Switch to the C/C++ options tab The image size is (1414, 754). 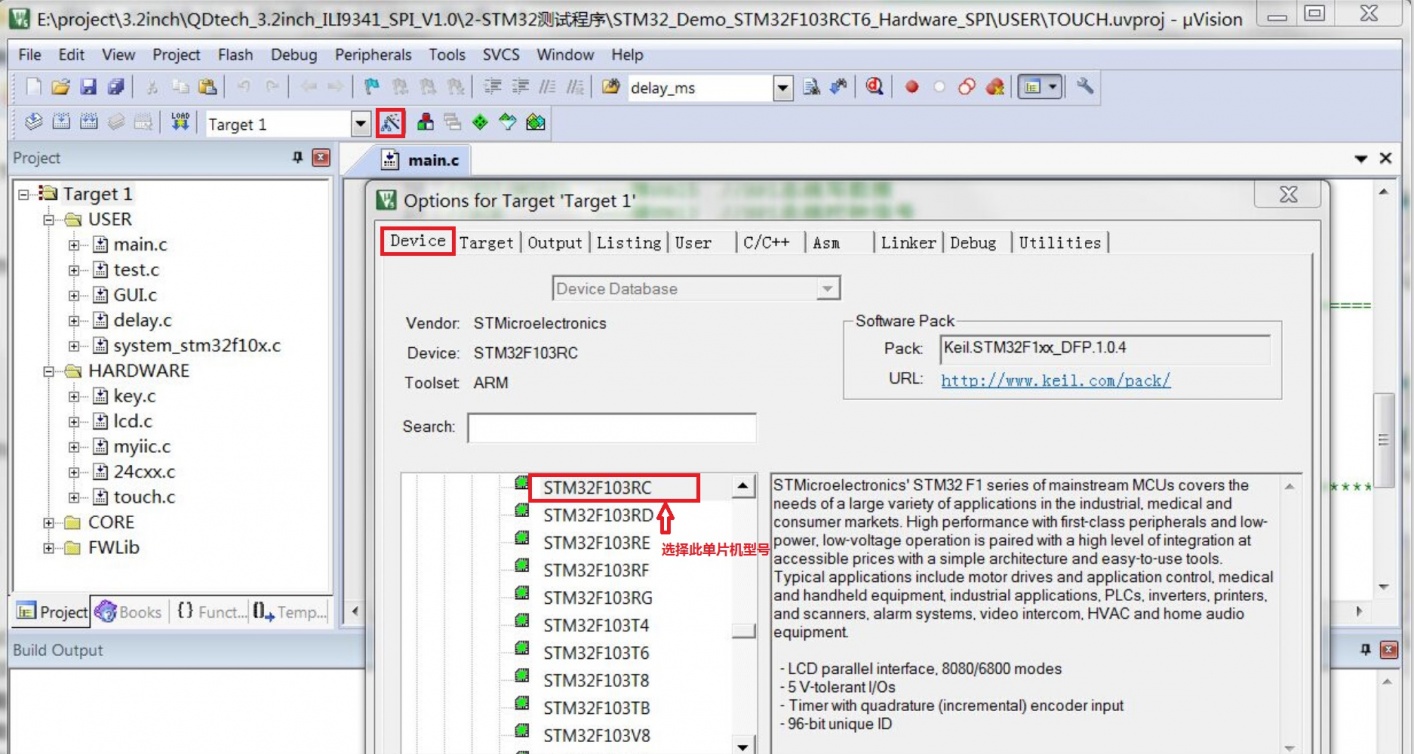(x=766, y=242)
